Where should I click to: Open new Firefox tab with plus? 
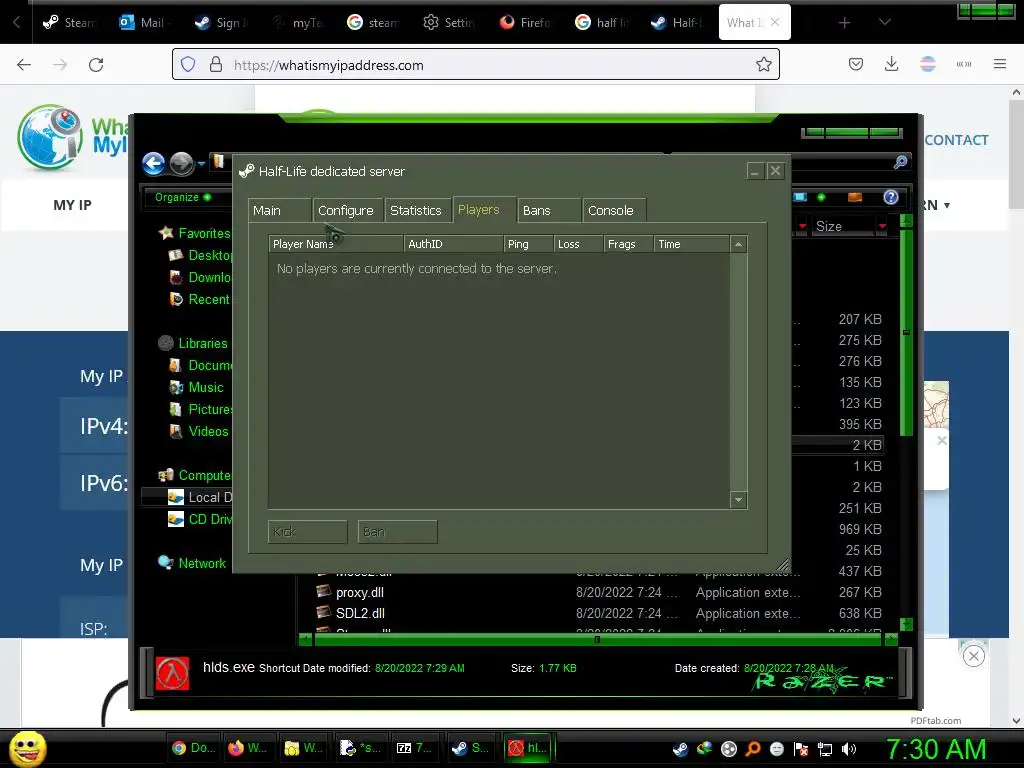click(844, 23)
